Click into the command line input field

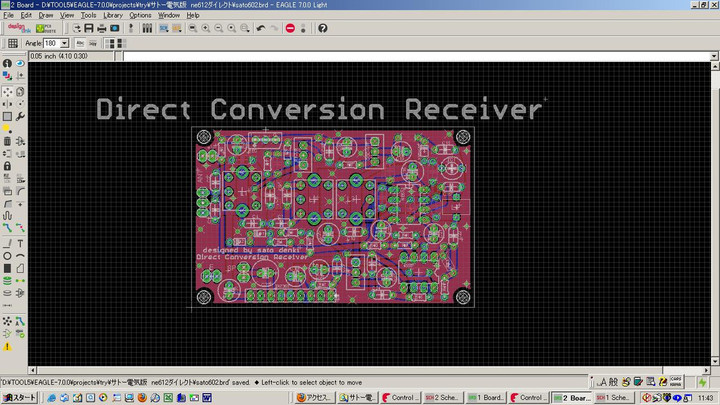[x=400, y=56]
